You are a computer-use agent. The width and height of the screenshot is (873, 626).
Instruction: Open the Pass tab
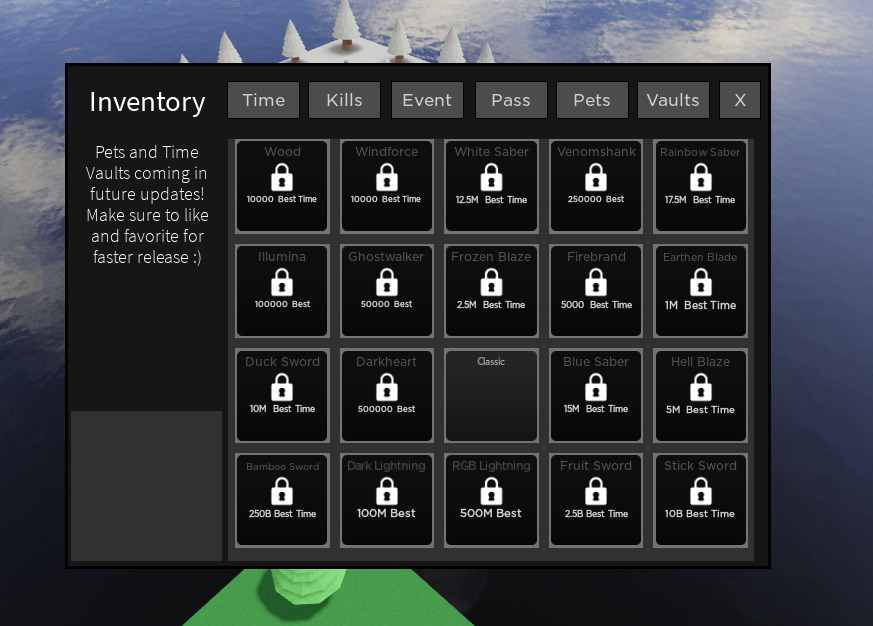pos(511,100)
